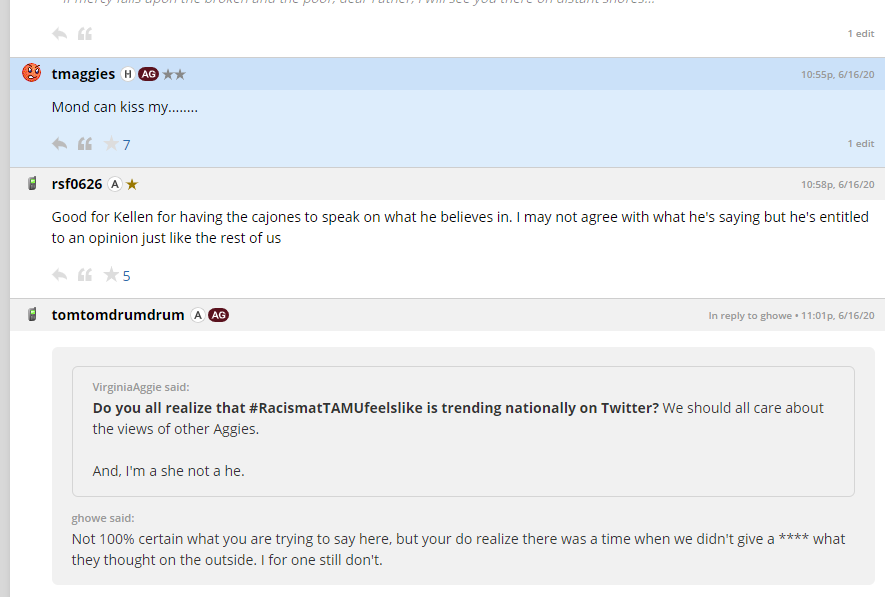
Task: Click the '1 edit' link on topmost post
Action: click(x=860, y=34)
